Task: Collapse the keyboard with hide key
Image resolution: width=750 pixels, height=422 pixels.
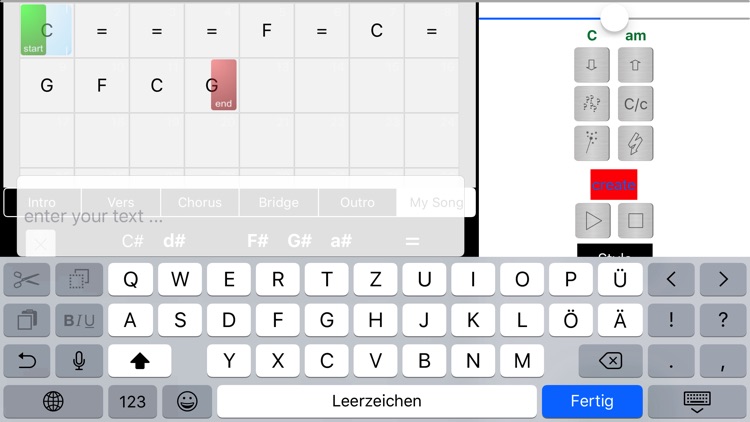Action: (x=697, y=402)
